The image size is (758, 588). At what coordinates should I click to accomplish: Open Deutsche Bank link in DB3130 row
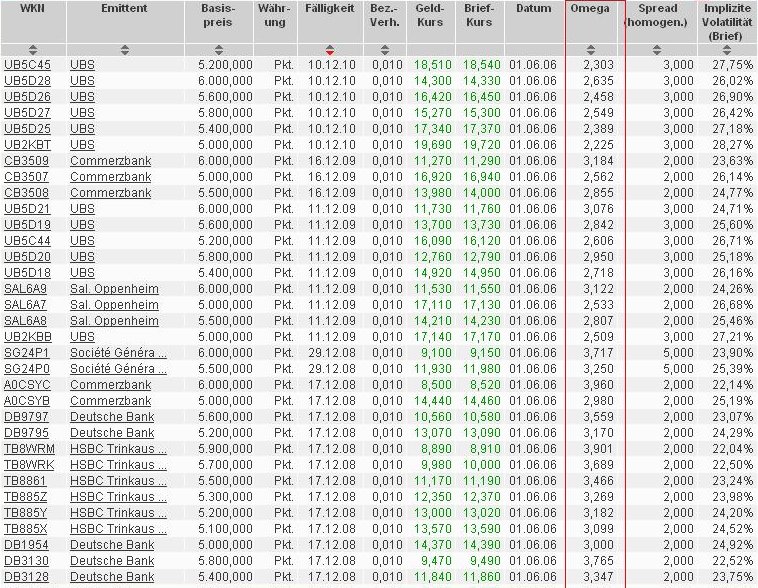tap(112, 560)
